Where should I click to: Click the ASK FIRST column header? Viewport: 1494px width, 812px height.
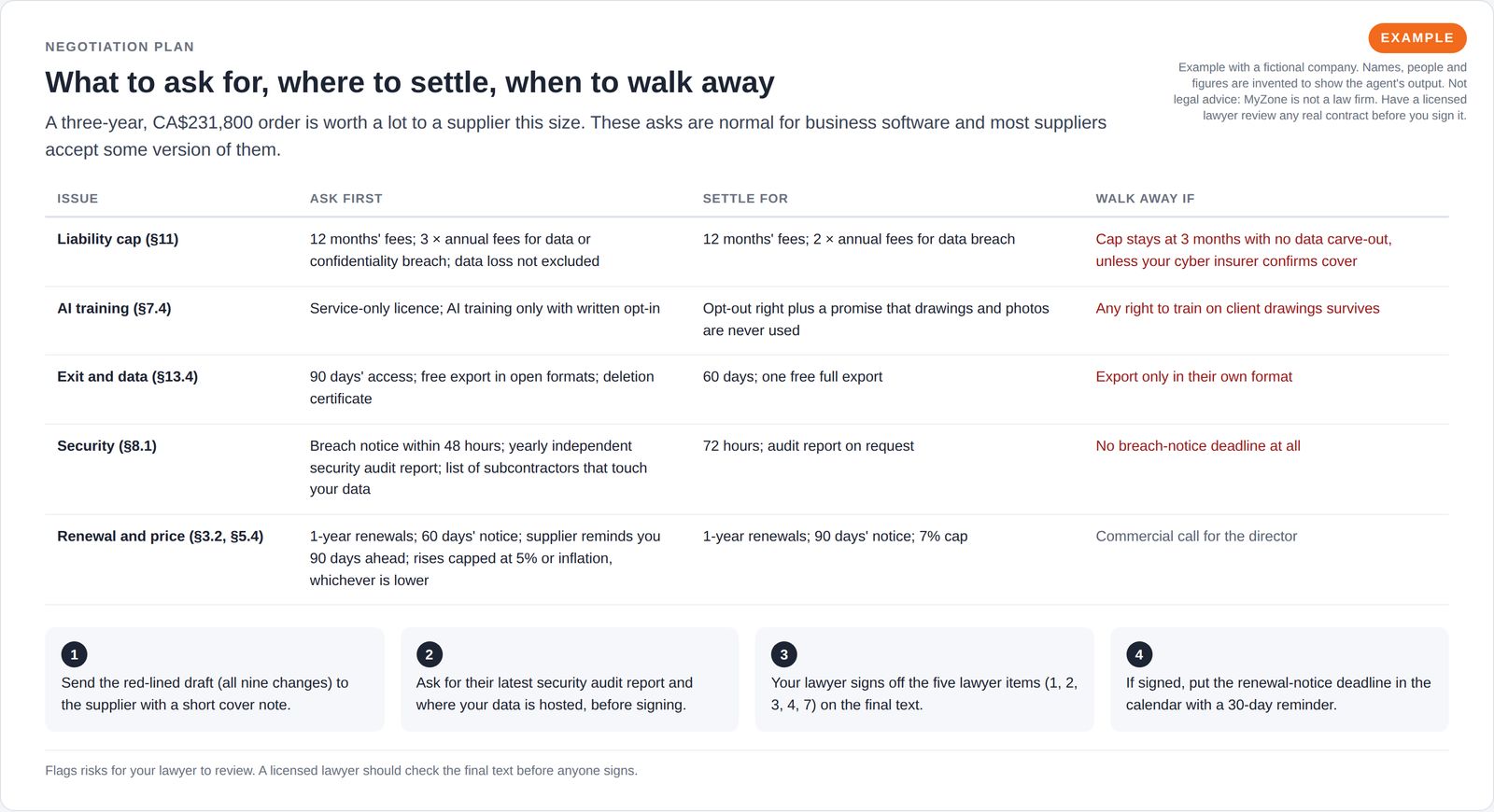click(345, 199)
